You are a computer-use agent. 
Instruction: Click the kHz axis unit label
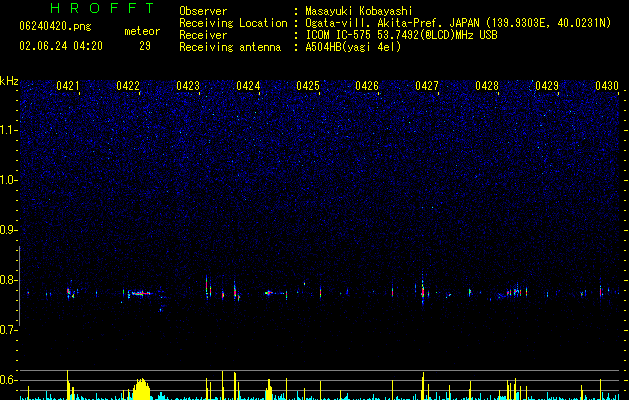[x=9, y=81]
